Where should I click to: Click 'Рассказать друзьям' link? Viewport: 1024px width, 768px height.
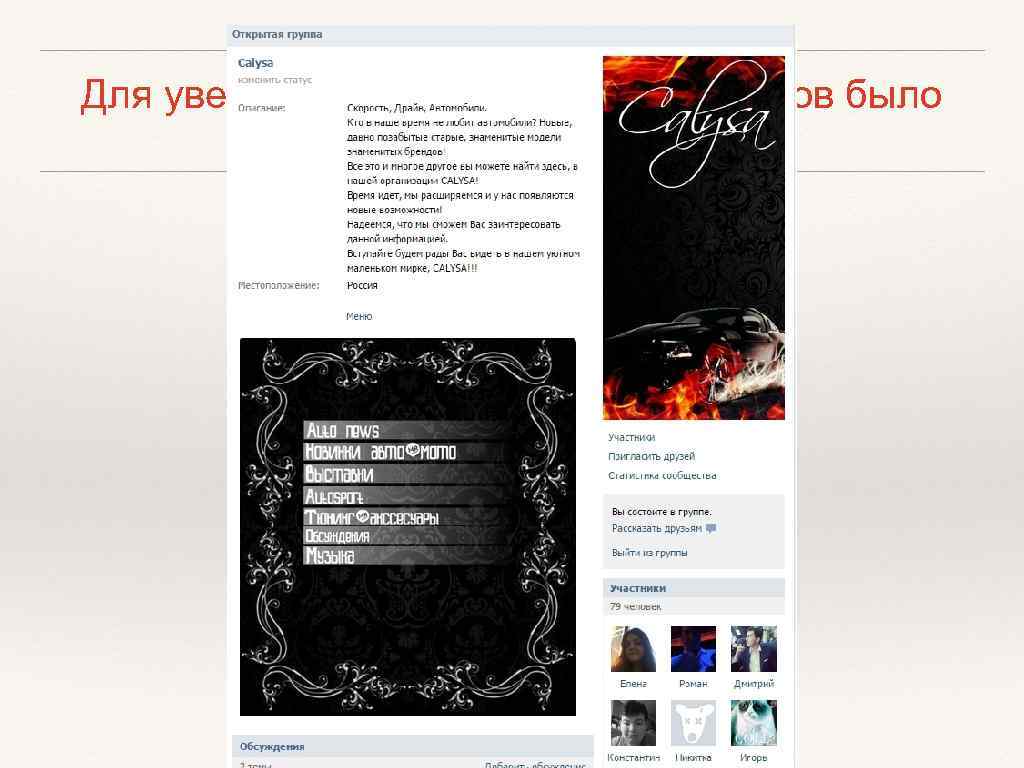657,528
